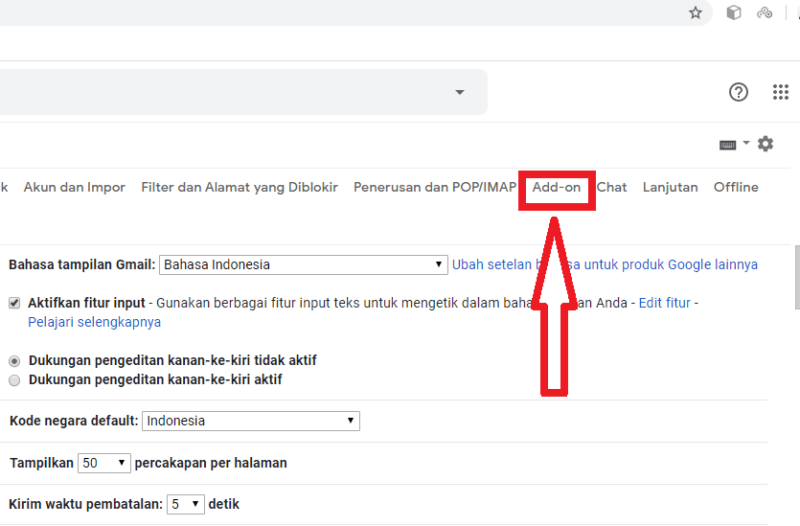Open the Gmail help question mark icon
800x526 pixels.
tap(738, 92)
